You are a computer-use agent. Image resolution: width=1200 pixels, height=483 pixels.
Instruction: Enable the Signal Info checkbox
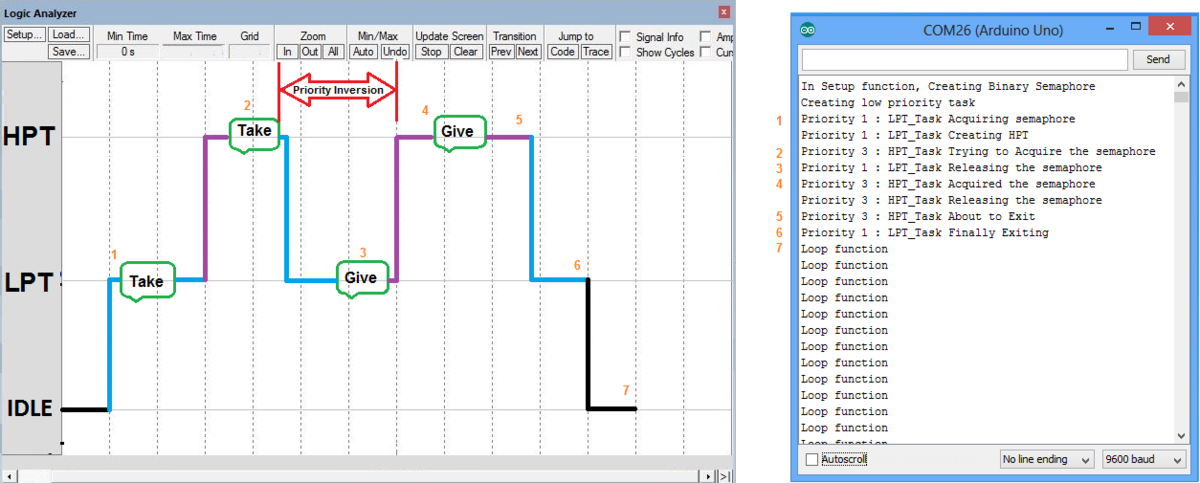pyautogui.click(x=625, y=37)
